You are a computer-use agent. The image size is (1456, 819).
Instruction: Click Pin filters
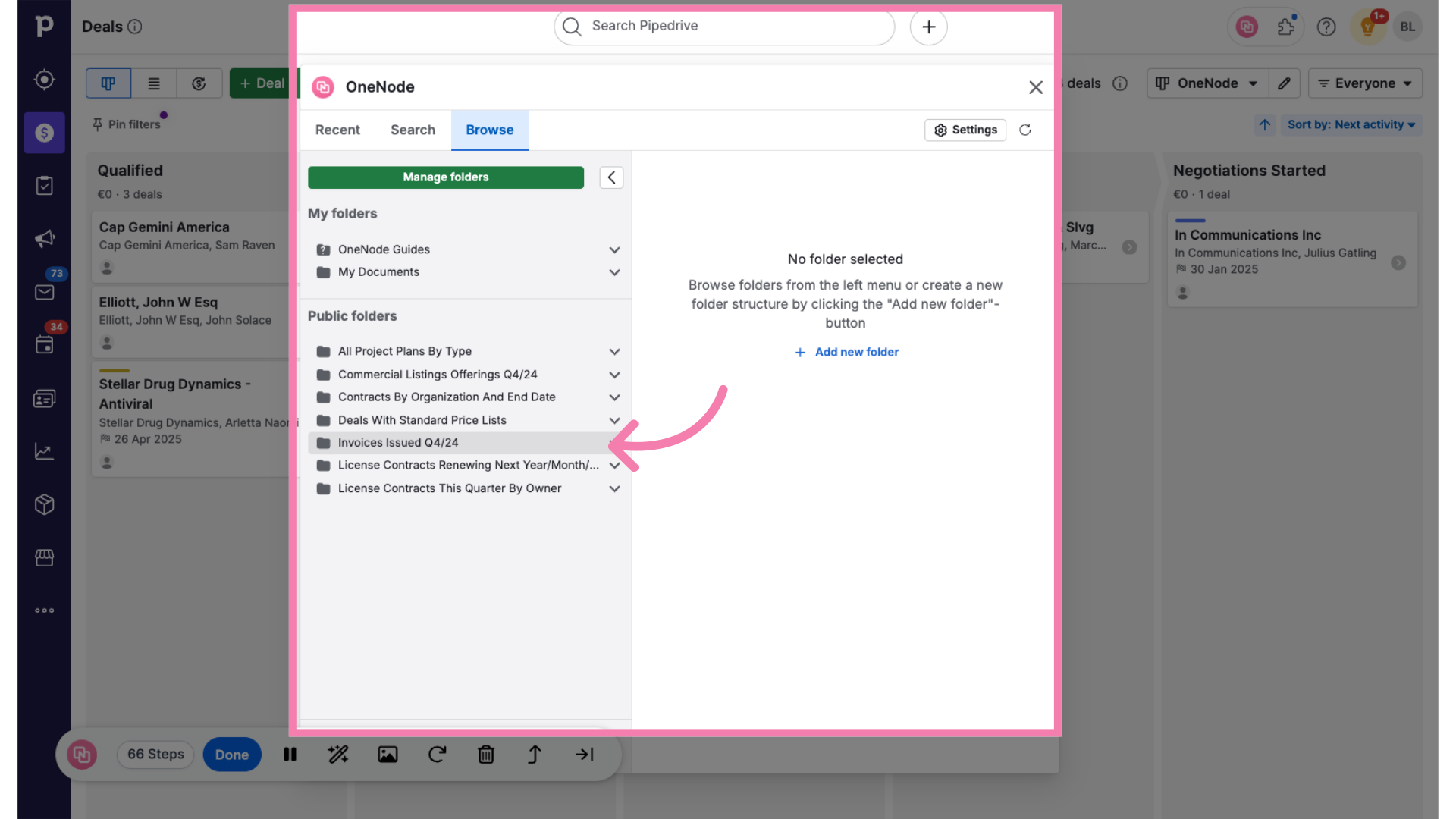[127, 124]
